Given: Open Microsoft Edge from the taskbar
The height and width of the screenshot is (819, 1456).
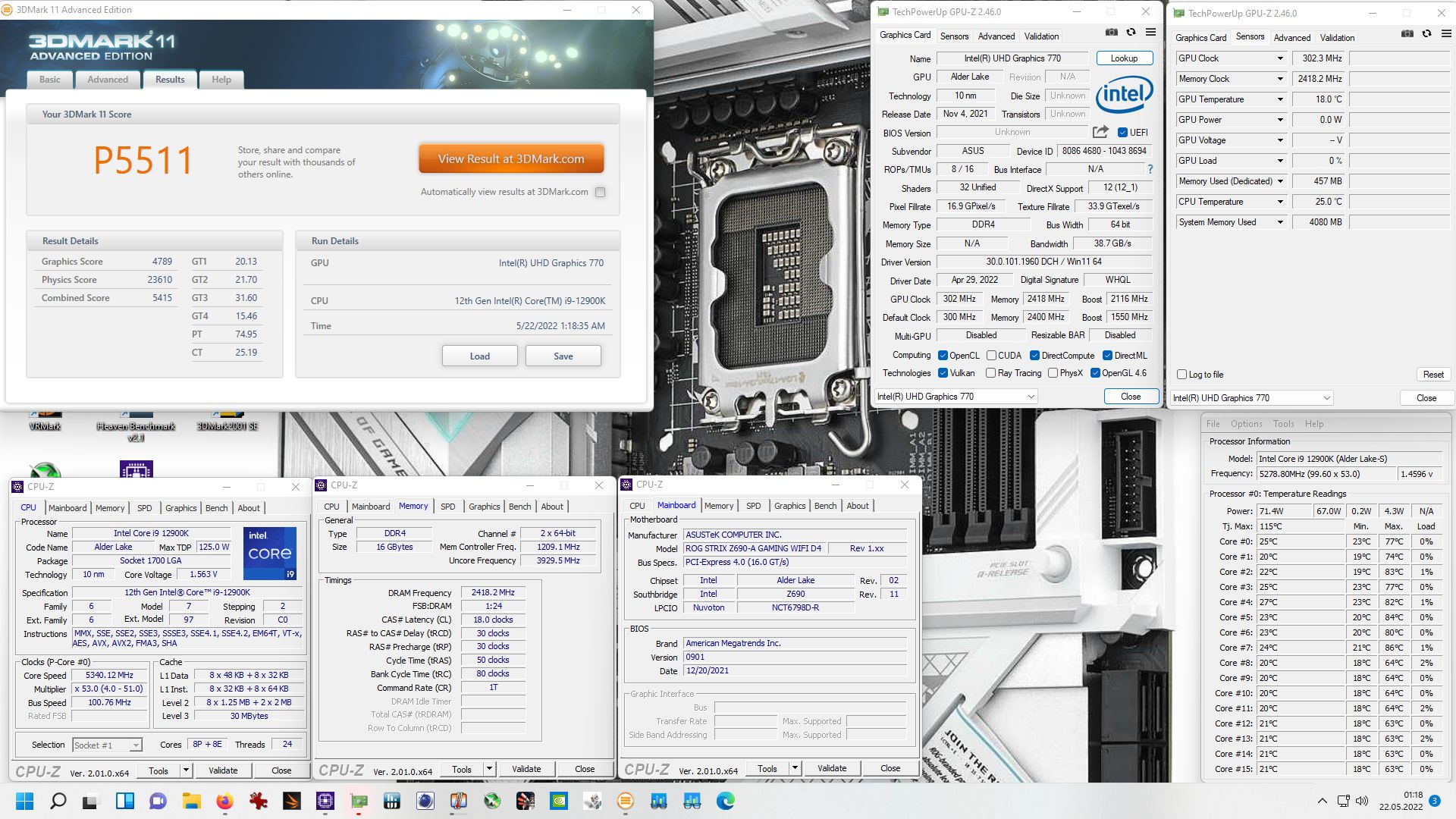Looking at the screenshot, I should pos(726,801).
